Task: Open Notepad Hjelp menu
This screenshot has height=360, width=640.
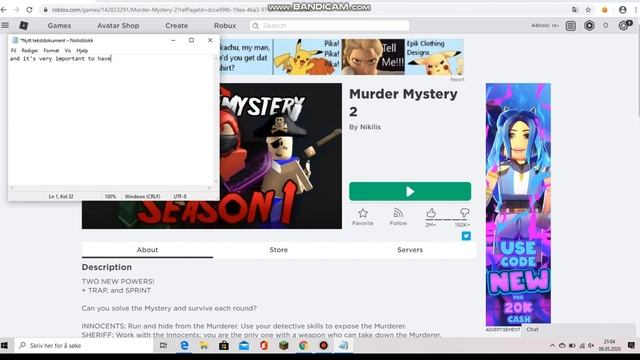Action: click(82, 51)
